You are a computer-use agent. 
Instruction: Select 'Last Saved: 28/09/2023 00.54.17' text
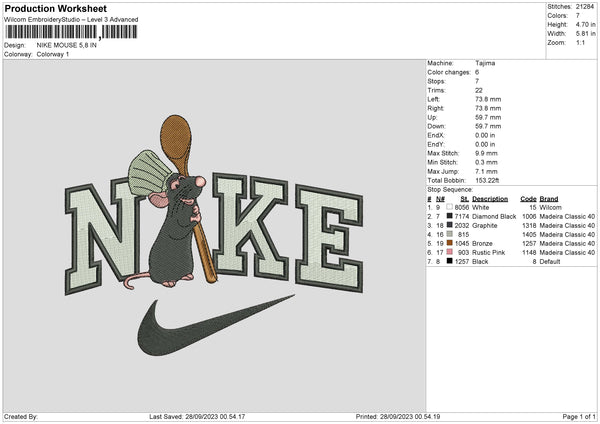pyautogui.click(x=197, y=416)
